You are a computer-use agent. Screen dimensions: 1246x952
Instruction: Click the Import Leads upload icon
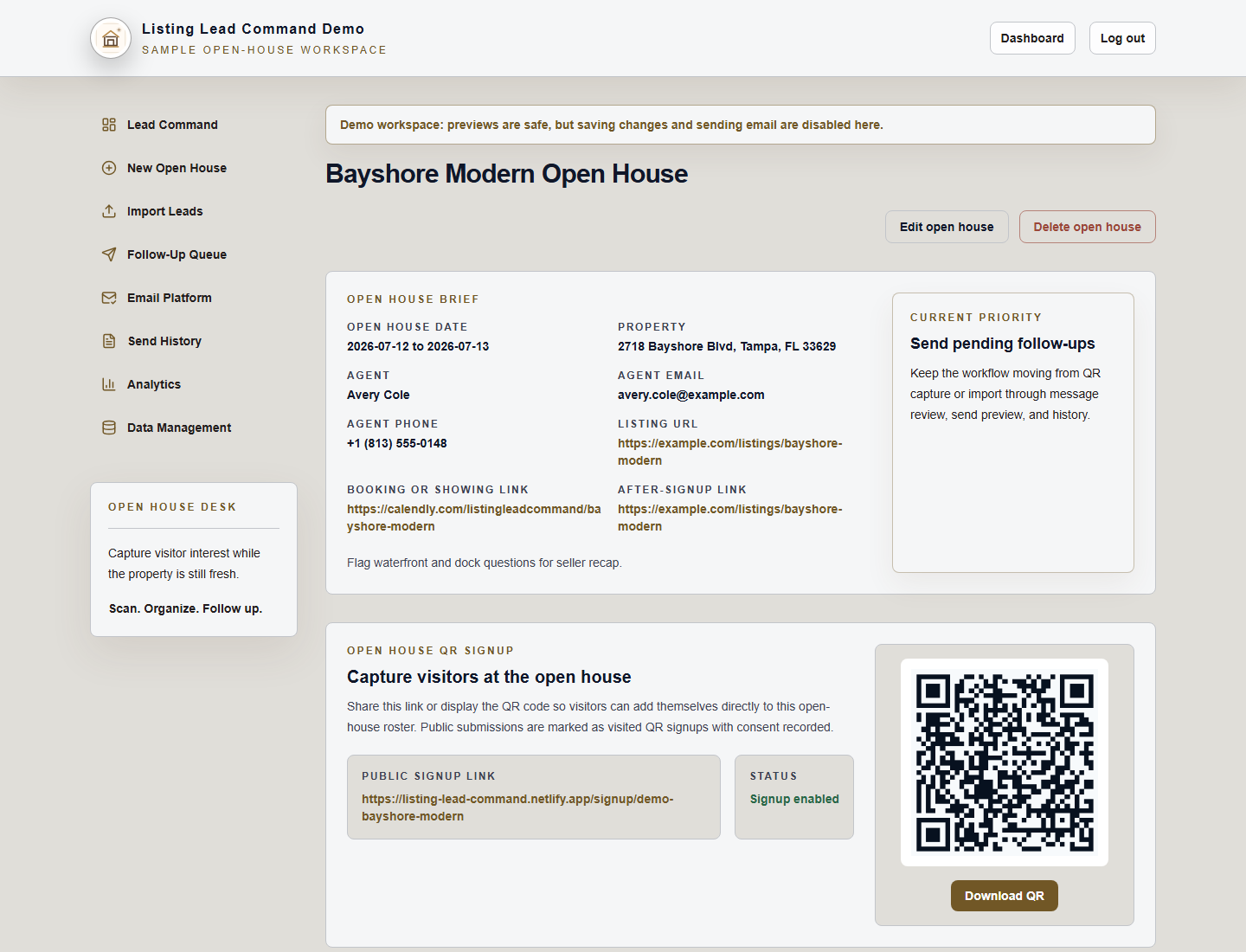pyautogui.click(x=109, y=211)
